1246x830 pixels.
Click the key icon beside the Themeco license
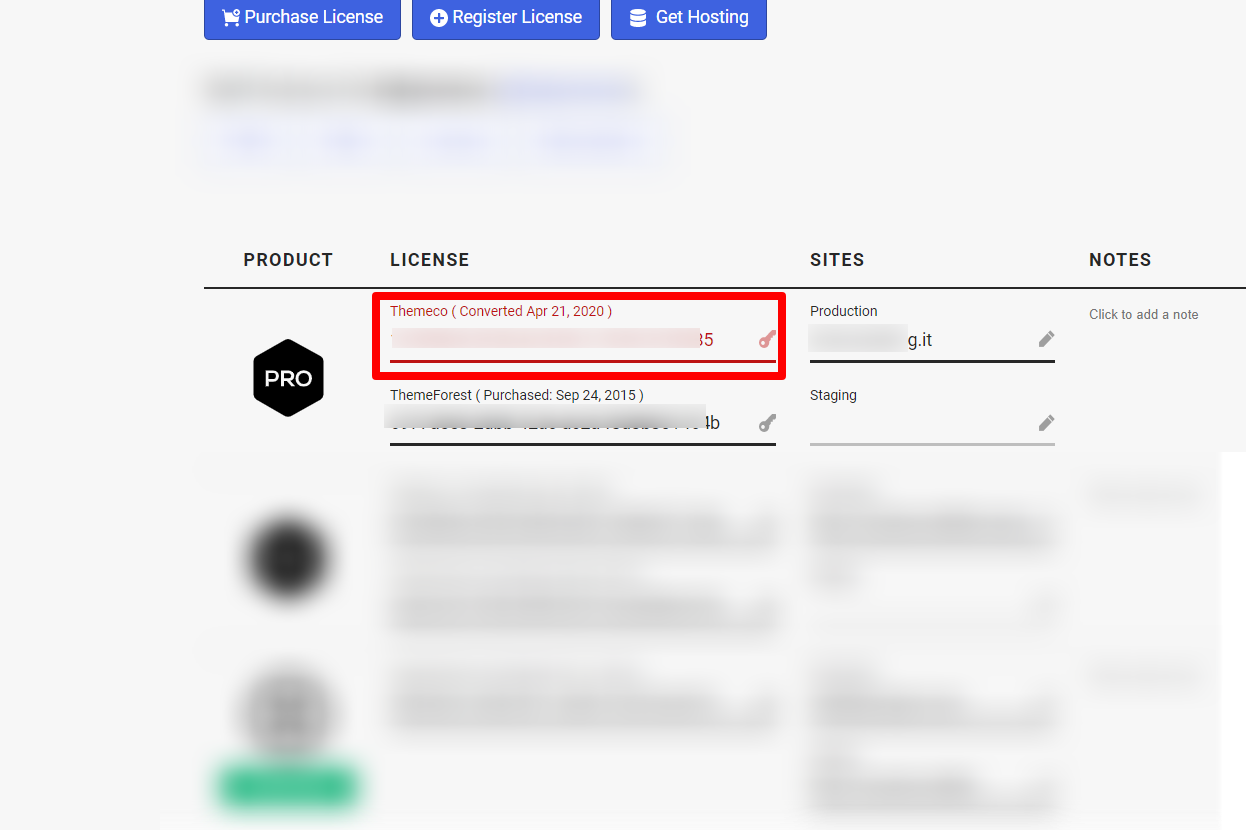pyautogui.click(x=767, y=339)
